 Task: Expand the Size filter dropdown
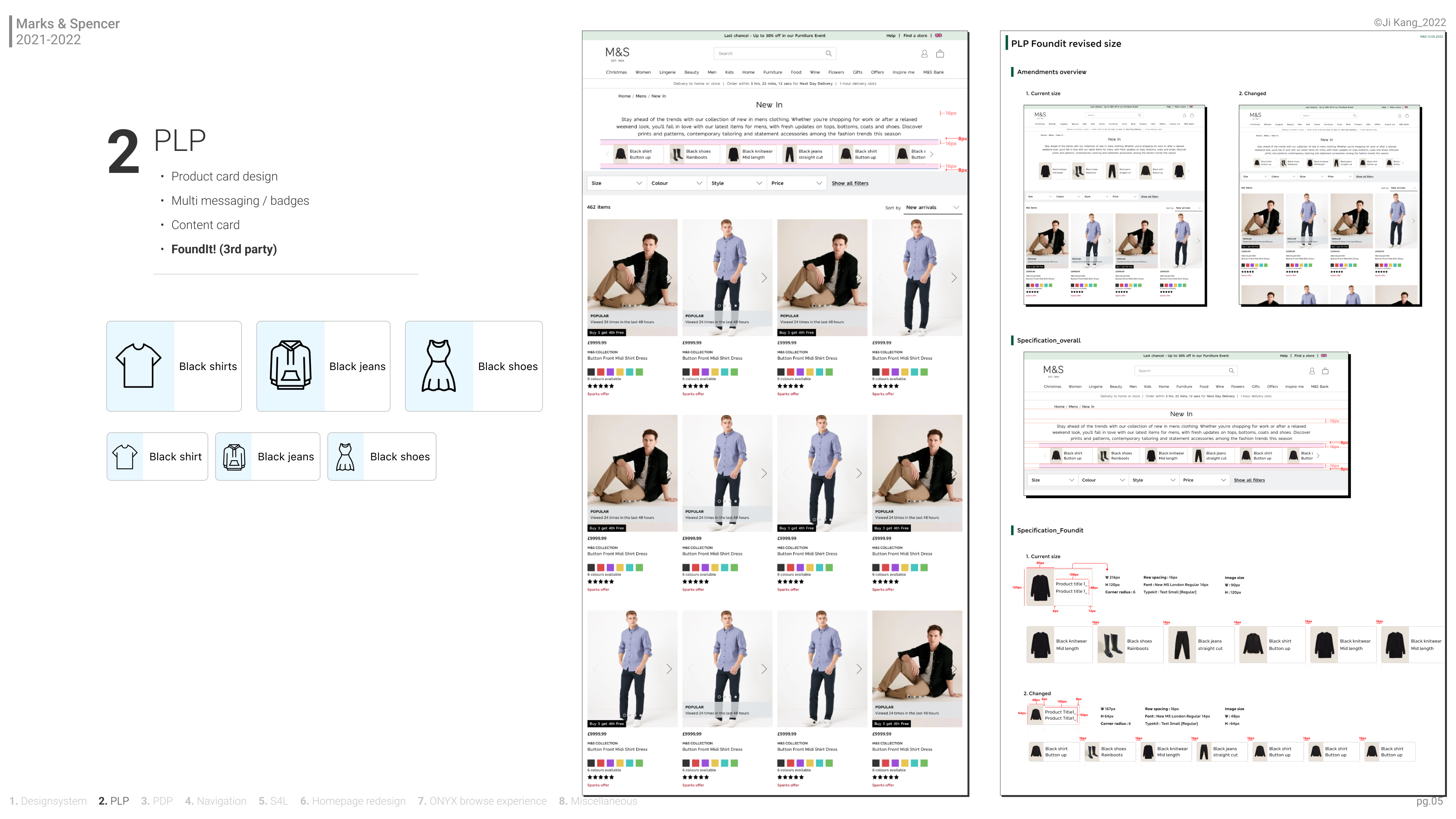pos(616,183)
